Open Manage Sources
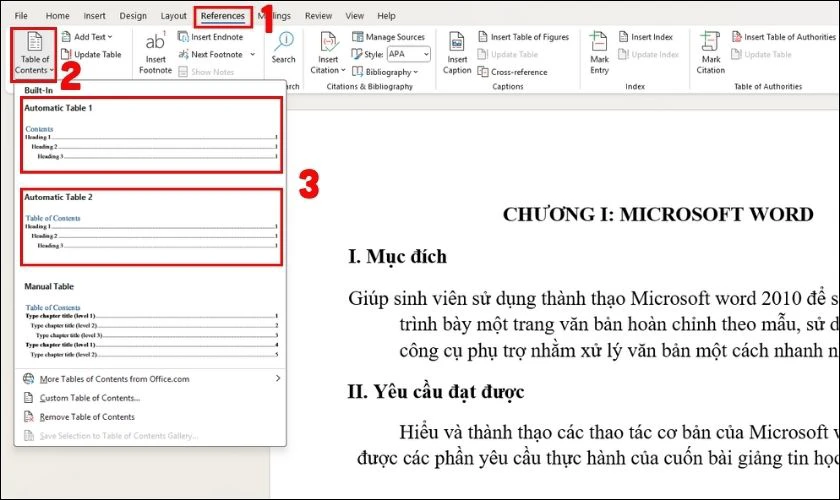This screenshot has height=500, width=840. pos(388,37)
